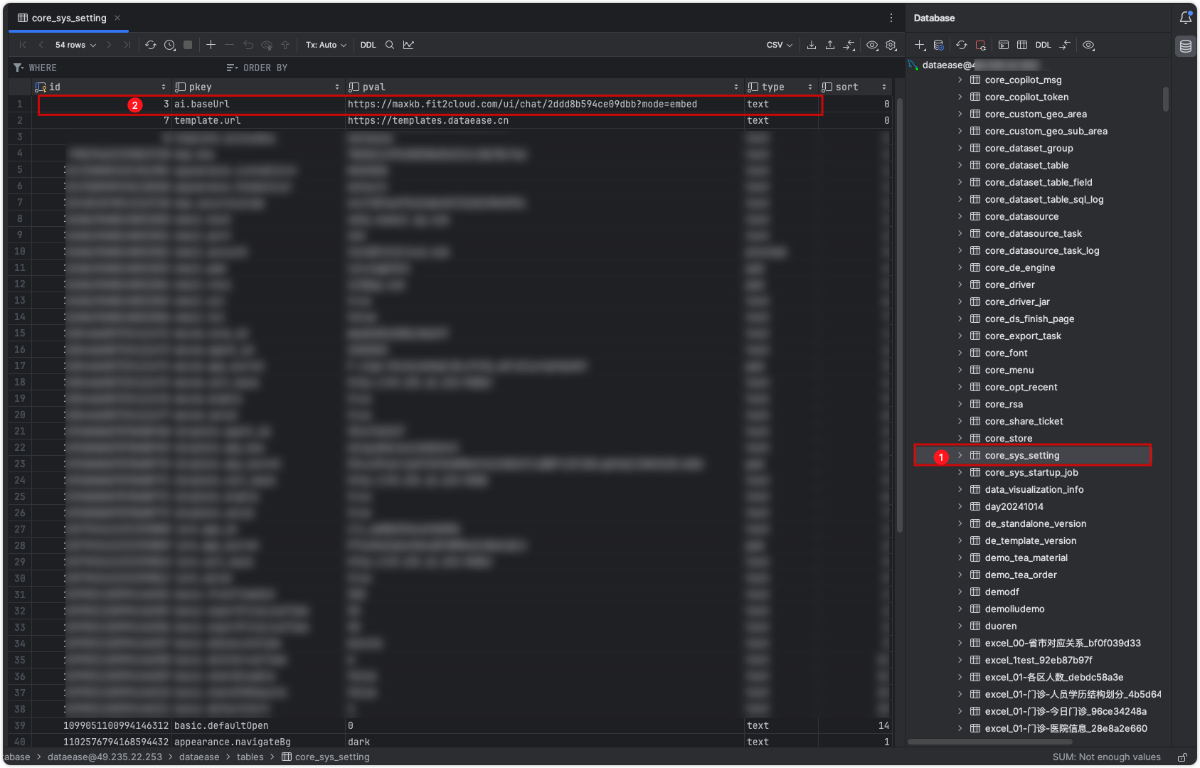Close the core_sys_setting editor tab
Viewport: 1200px width, 768px height.
[x=117, y=18]
